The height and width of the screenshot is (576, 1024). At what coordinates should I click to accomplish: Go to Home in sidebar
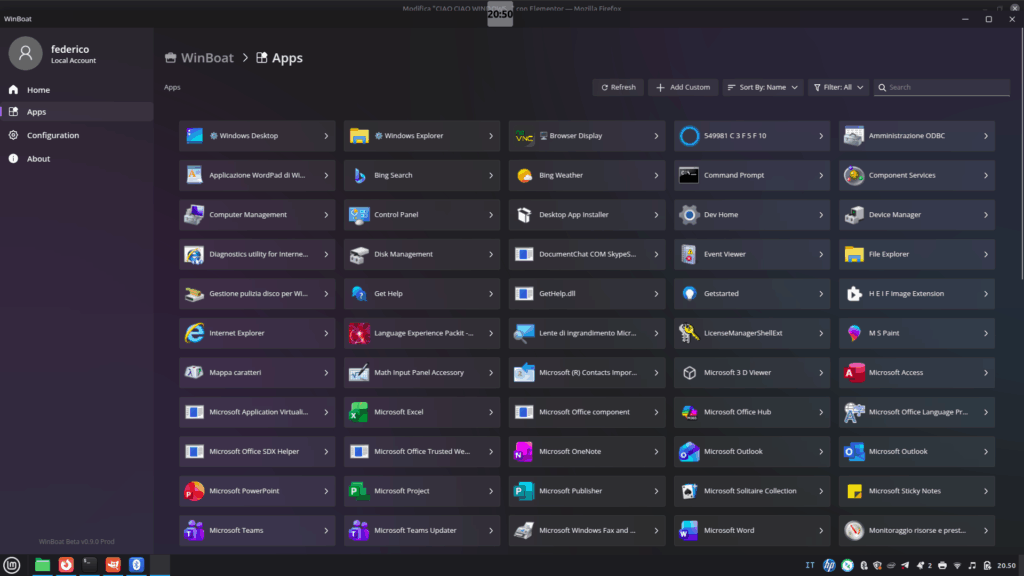[x=38, y=90]
